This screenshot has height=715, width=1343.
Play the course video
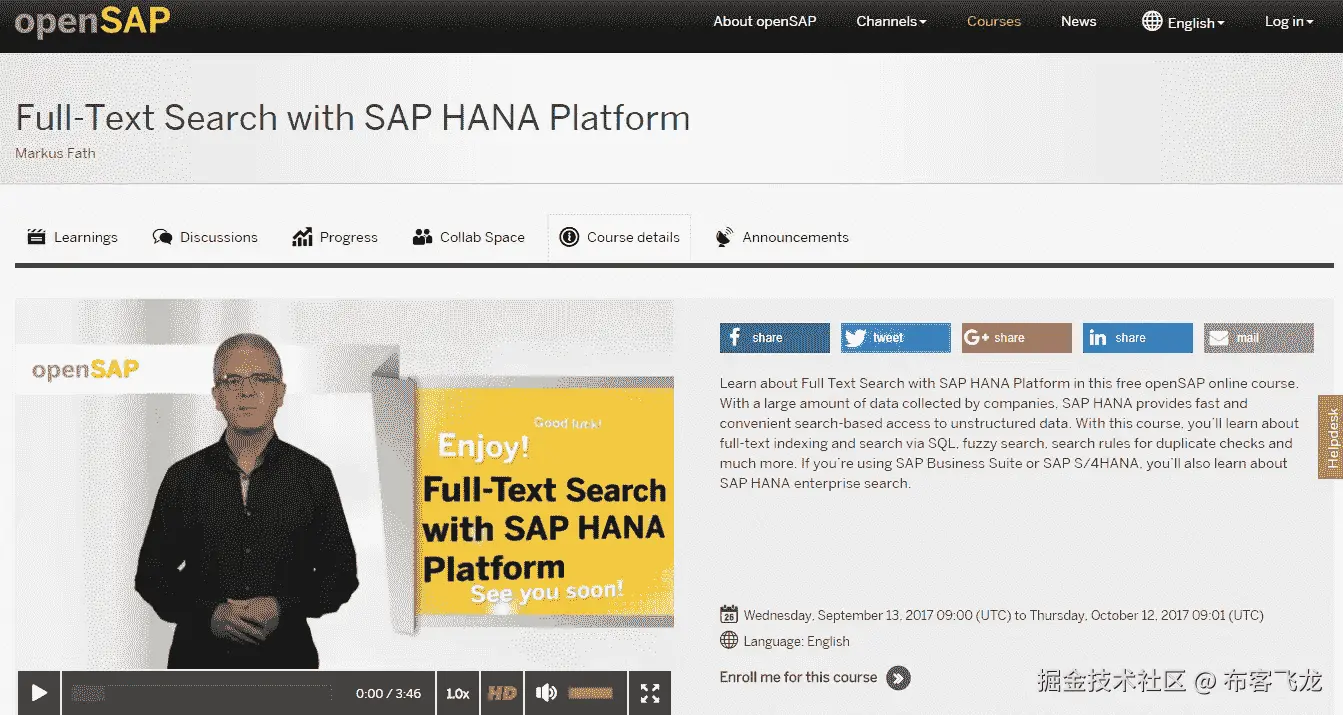coord(39,693)
